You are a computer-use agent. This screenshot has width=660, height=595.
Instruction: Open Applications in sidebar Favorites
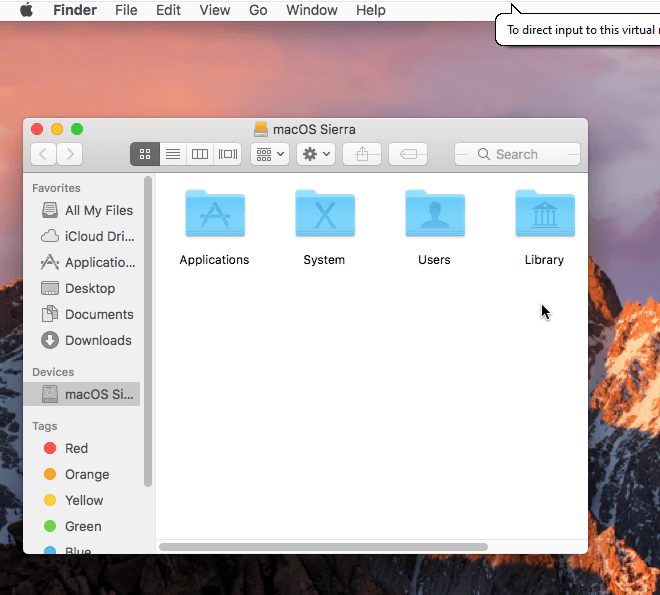82,262
